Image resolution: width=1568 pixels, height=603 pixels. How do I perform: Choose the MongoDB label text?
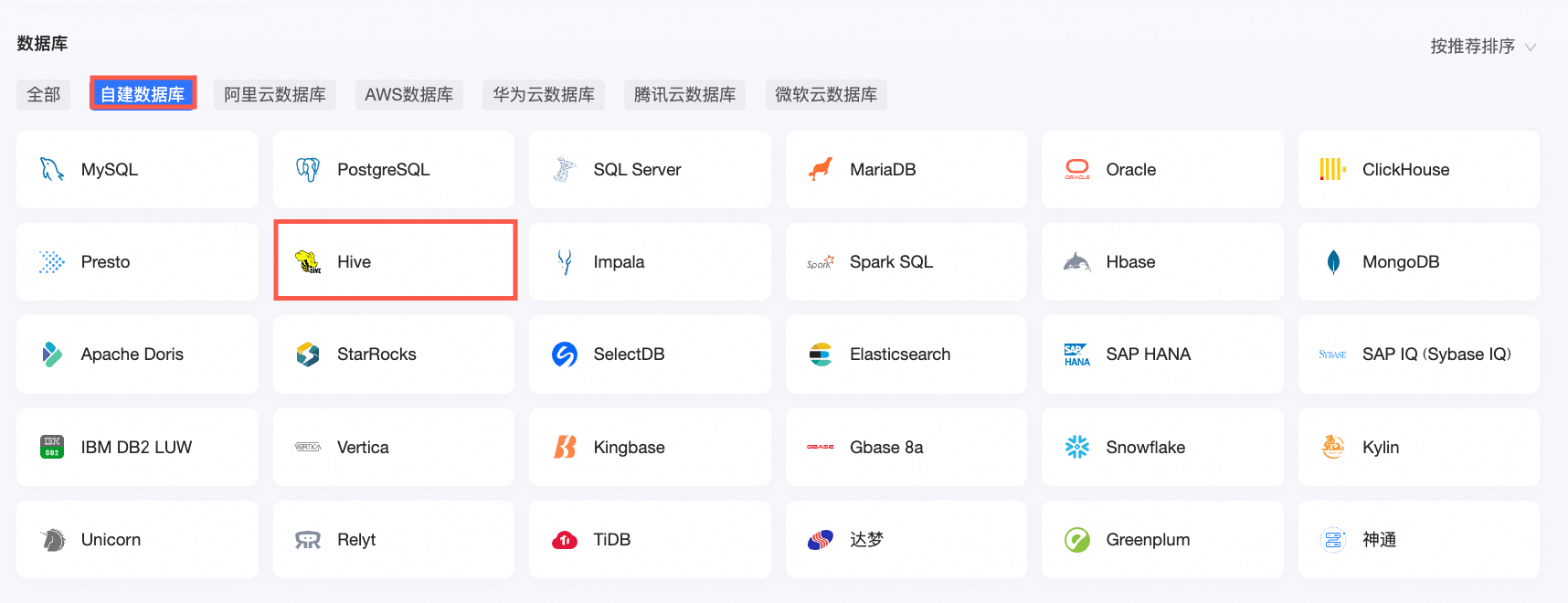pos(1401,262)
